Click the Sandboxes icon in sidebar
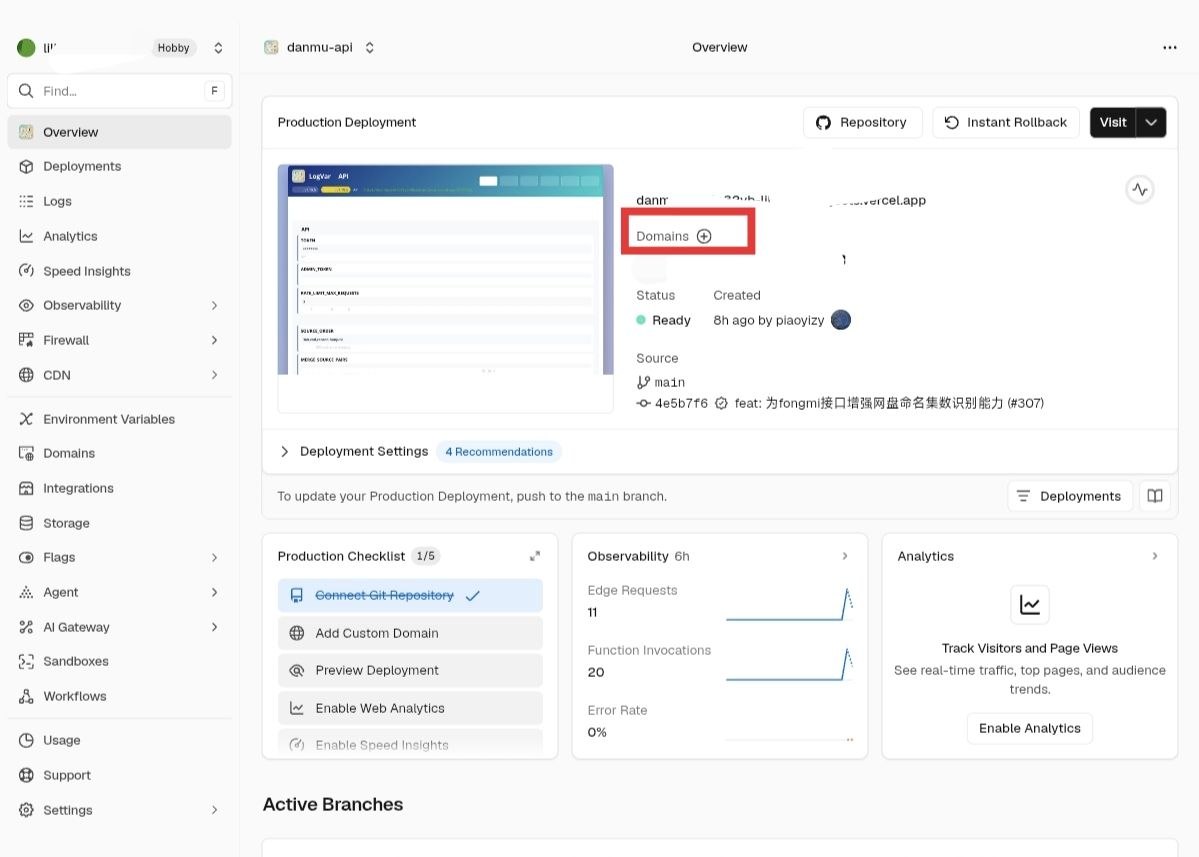Screen dimensions: 1199x857 (x=26, y=661)
